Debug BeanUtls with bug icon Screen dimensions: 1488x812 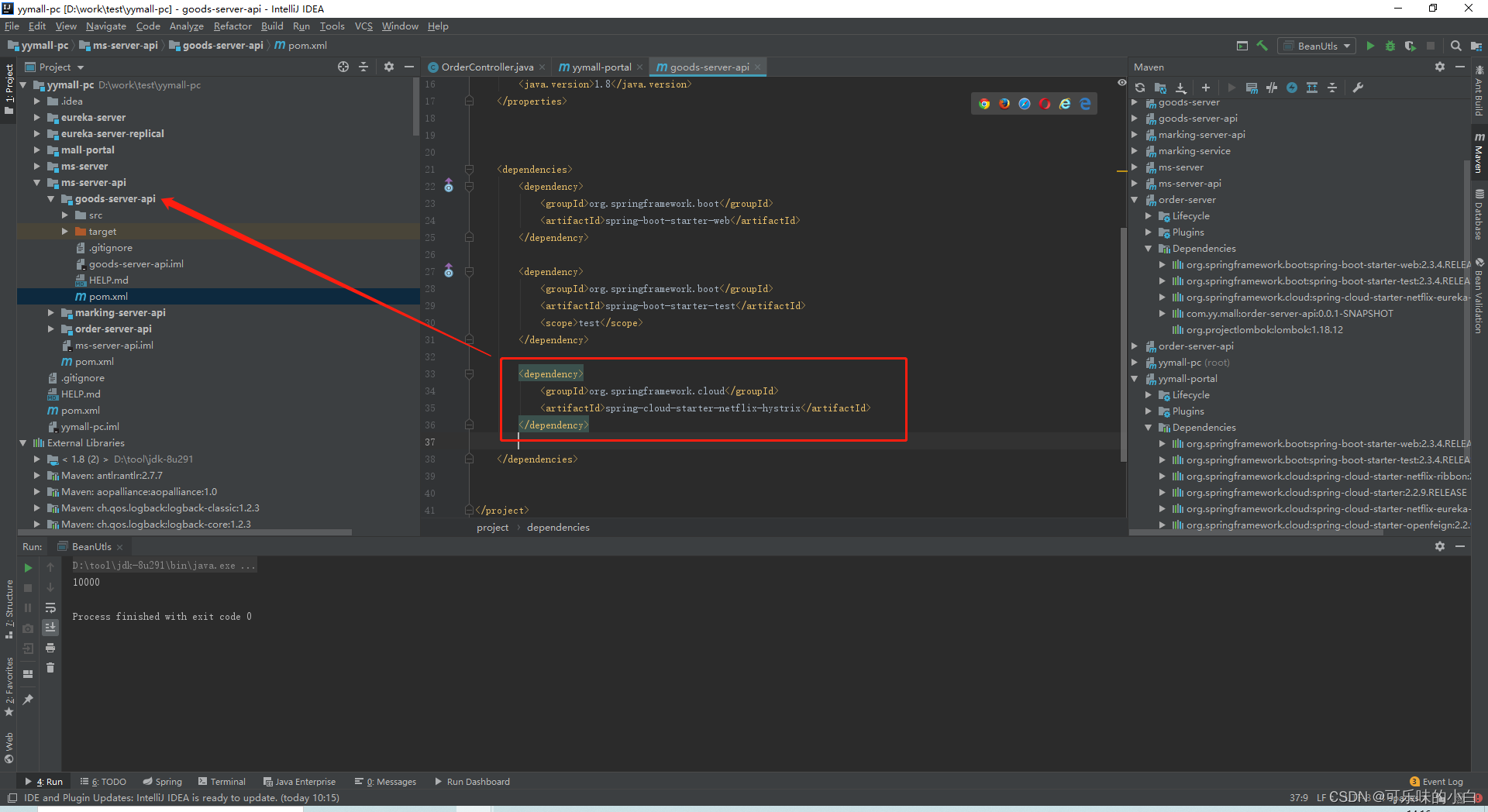(1390, 46)
